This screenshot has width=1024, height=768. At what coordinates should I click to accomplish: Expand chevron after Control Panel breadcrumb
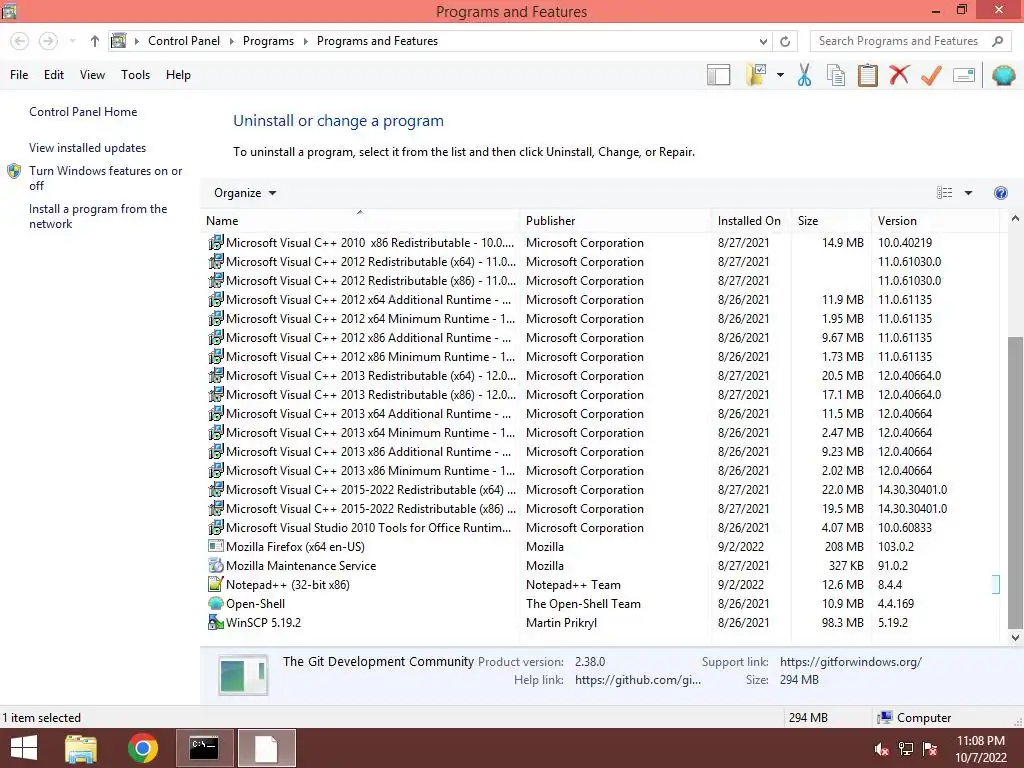click(x=231, y=41)
